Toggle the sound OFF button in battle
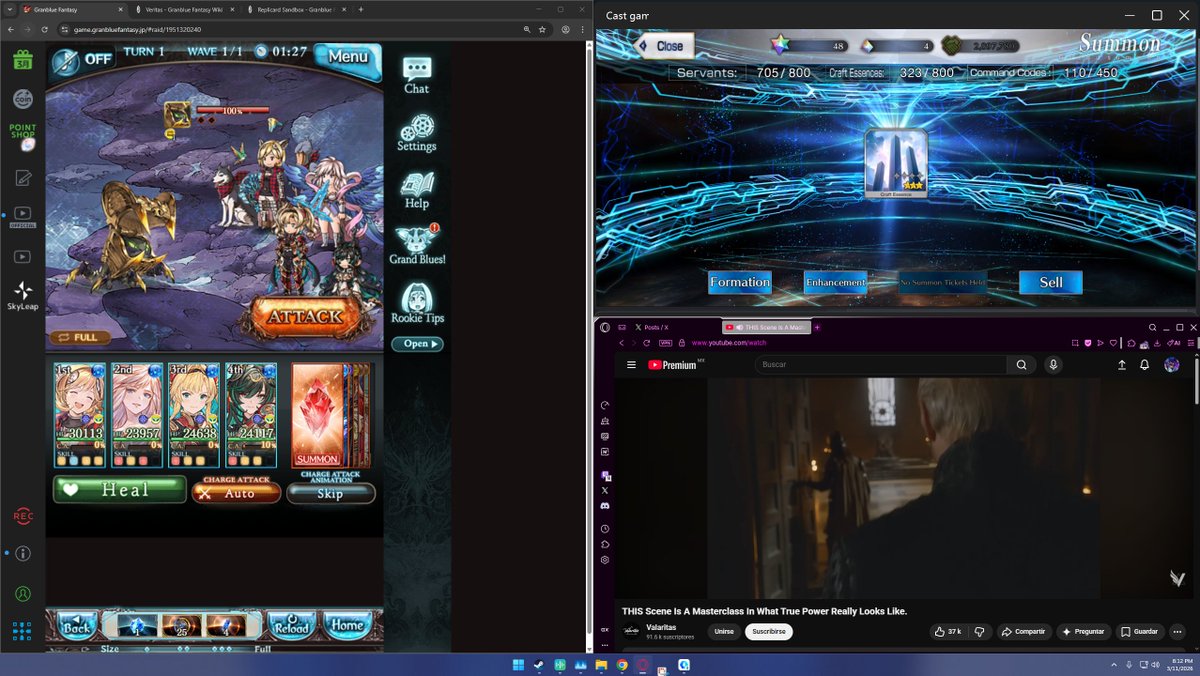The height and width of the screenshot is (676, 1200). 82,59
